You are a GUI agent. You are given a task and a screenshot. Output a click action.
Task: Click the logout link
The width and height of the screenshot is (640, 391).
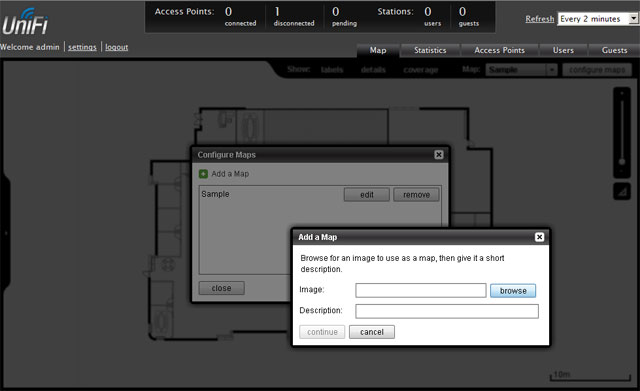pos(117,47)
